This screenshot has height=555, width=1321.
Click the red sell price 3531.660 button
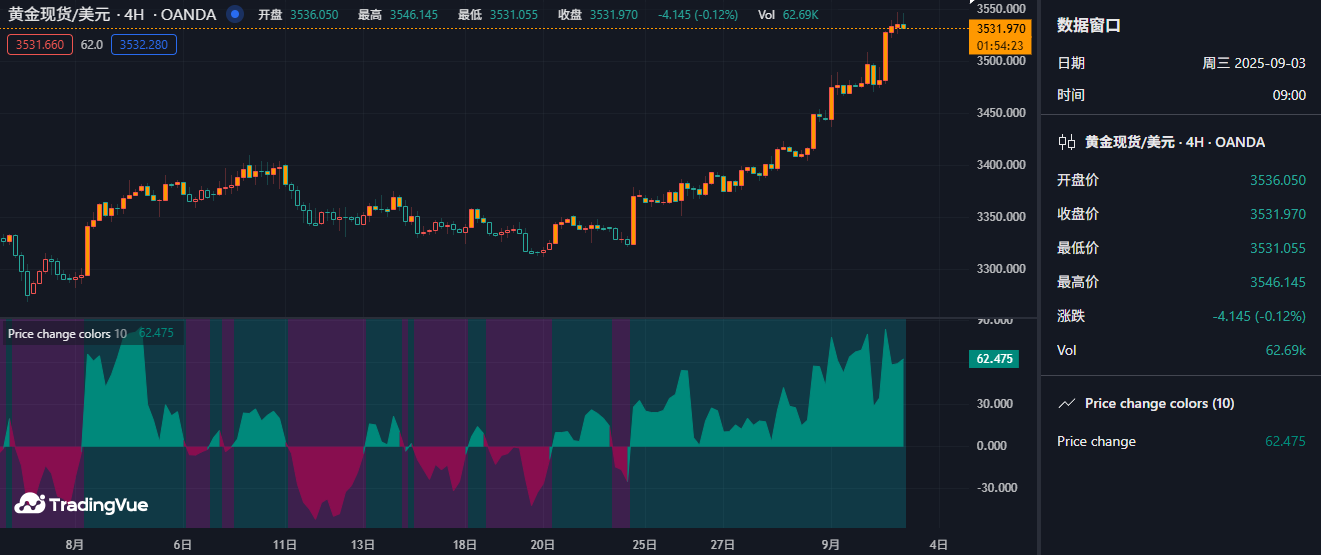click(x=40, y=44)
